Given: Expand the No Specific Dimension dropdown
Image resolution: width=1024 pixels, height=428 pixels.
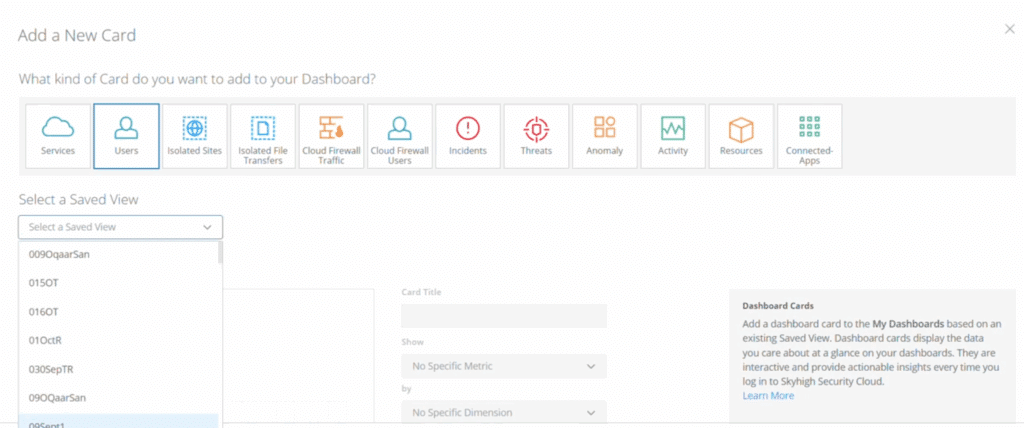Looking at the screenshot, I should pos(503,412).
